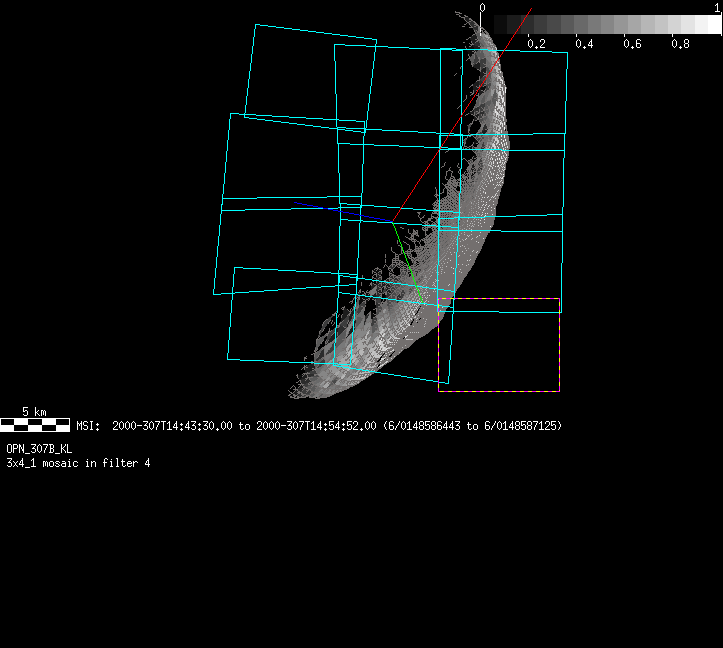This screenshot has height=648, width=723.
Task: Click the blue dashed vector line
Action: (x=340, y=211)
